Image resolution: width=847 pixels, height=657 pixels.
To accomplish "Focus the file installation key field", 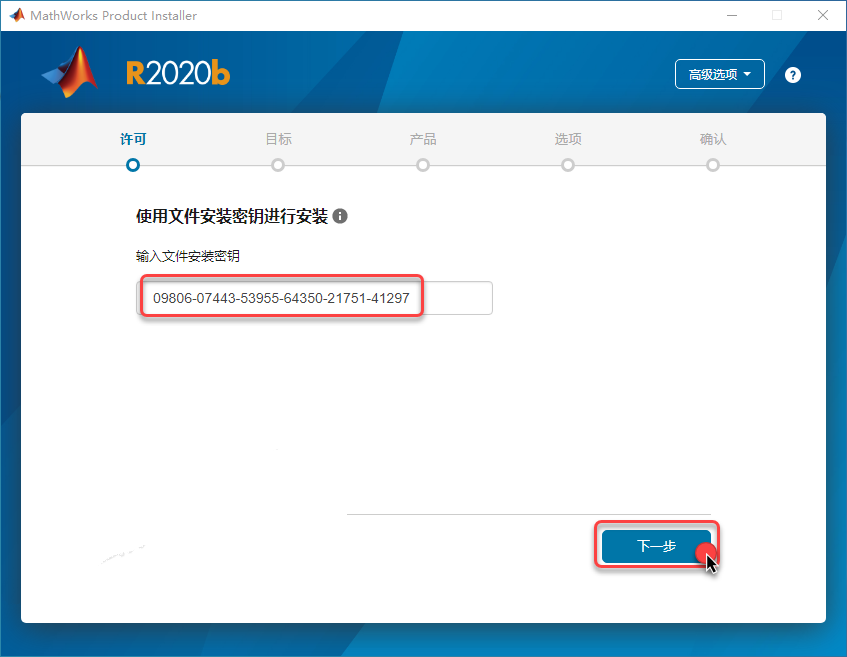I will 314,298.
